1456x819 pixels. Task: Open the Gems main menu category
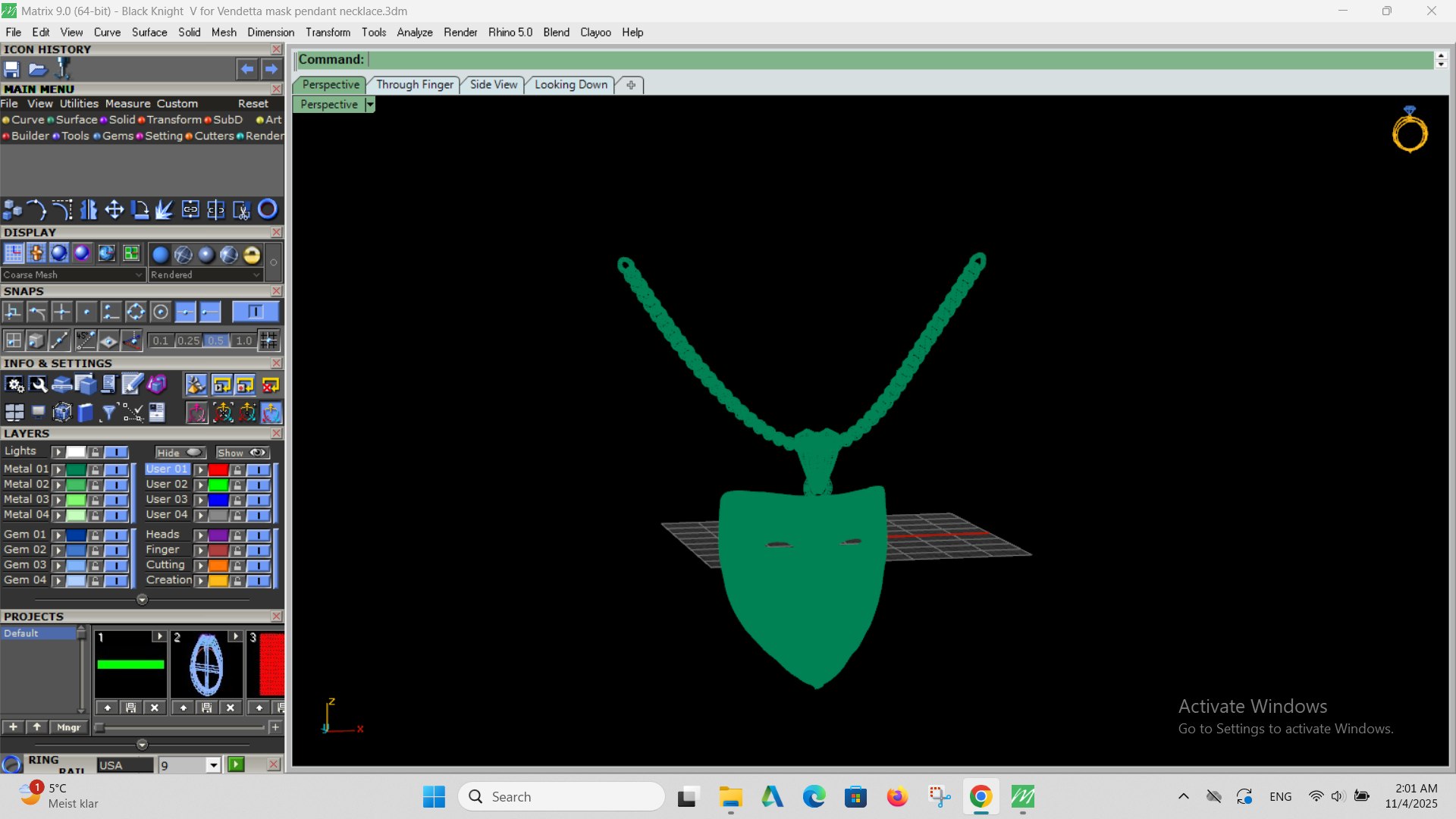pos(118,136)
